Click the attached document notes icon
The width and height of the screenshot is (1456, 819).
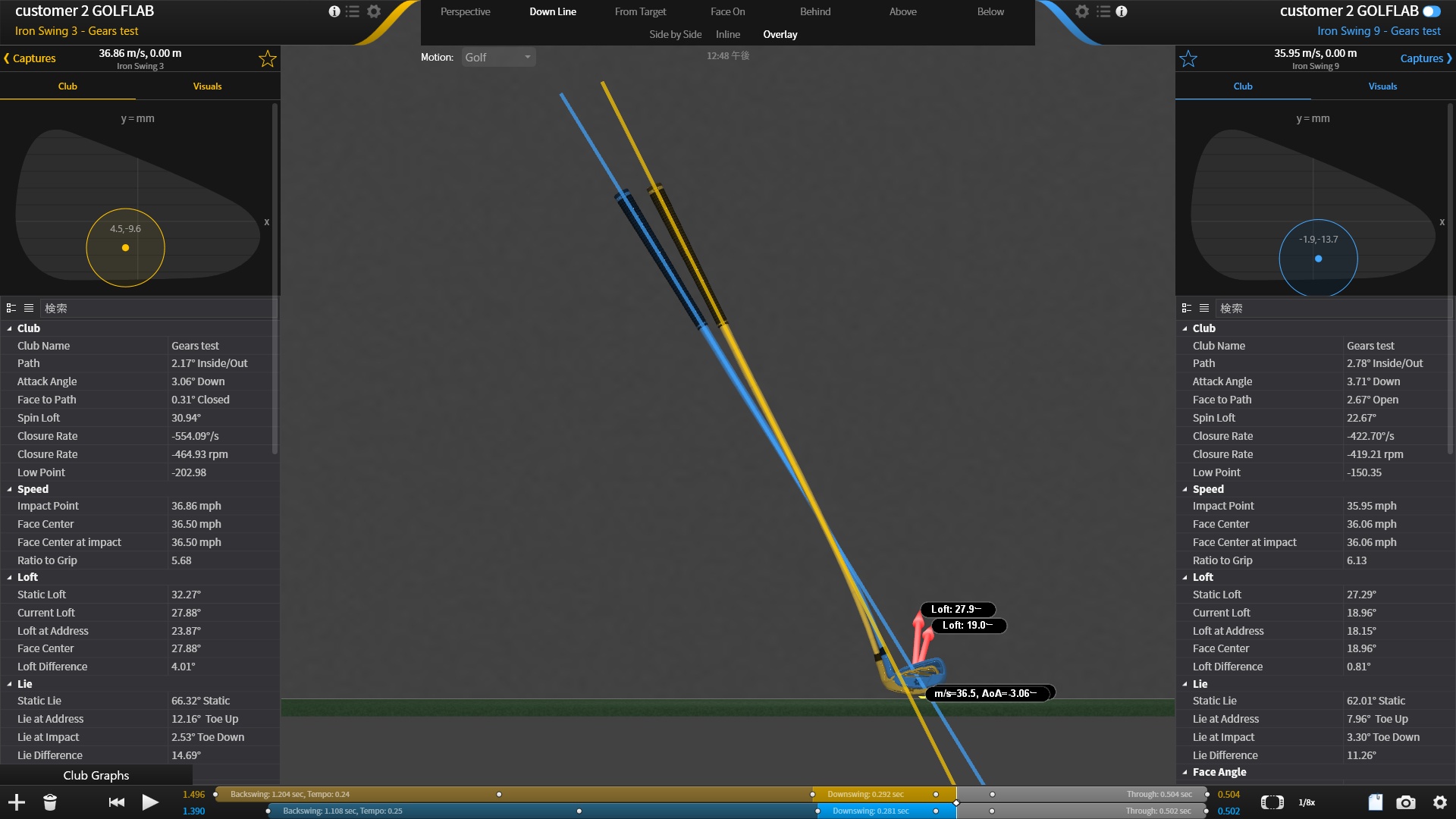point(1375,802)
